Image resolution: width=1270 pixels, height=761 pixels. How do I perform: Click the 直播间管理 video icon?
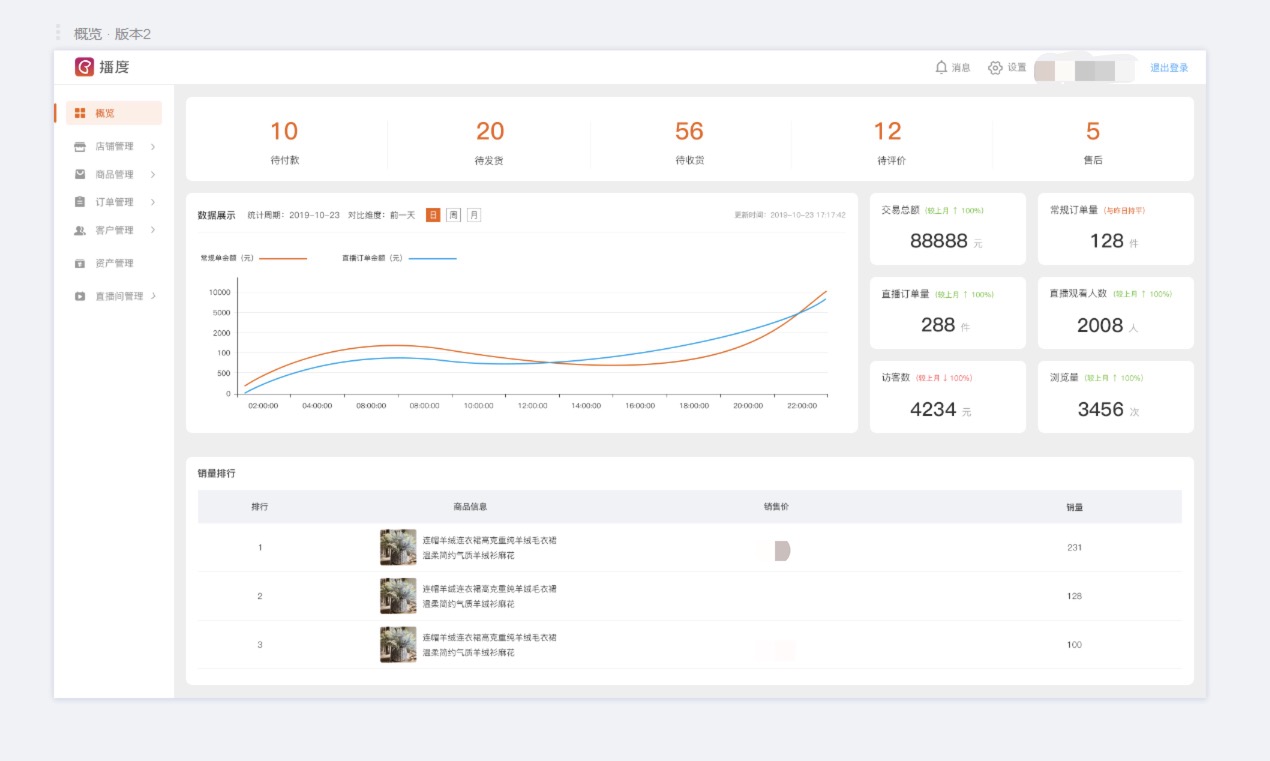tap(80, 296)
